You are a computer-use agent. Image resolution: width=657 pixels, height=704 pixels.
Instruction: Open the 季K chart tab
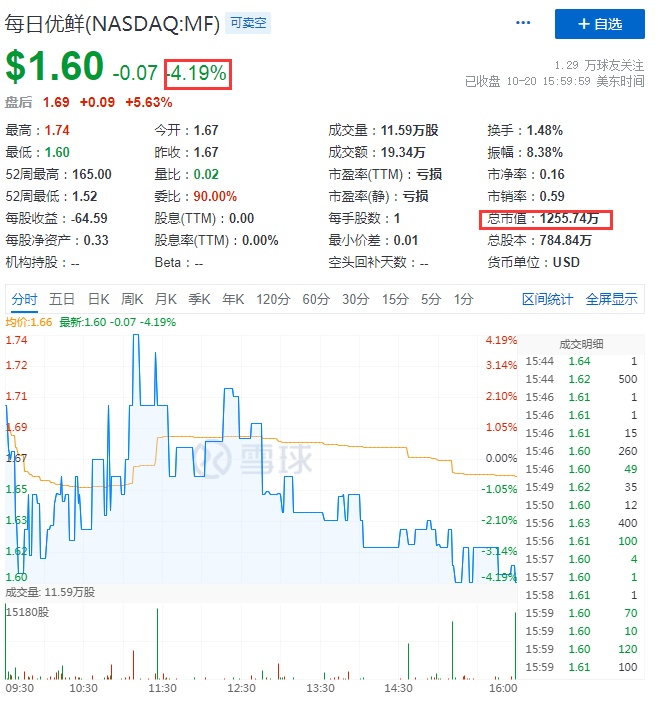click(199, 299)
